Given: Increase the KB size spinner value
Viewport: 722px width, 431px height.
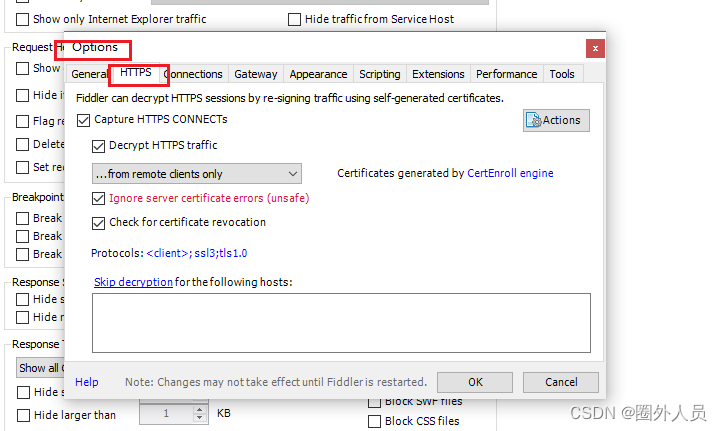Looking at the screenshot, I should [199, 409].
